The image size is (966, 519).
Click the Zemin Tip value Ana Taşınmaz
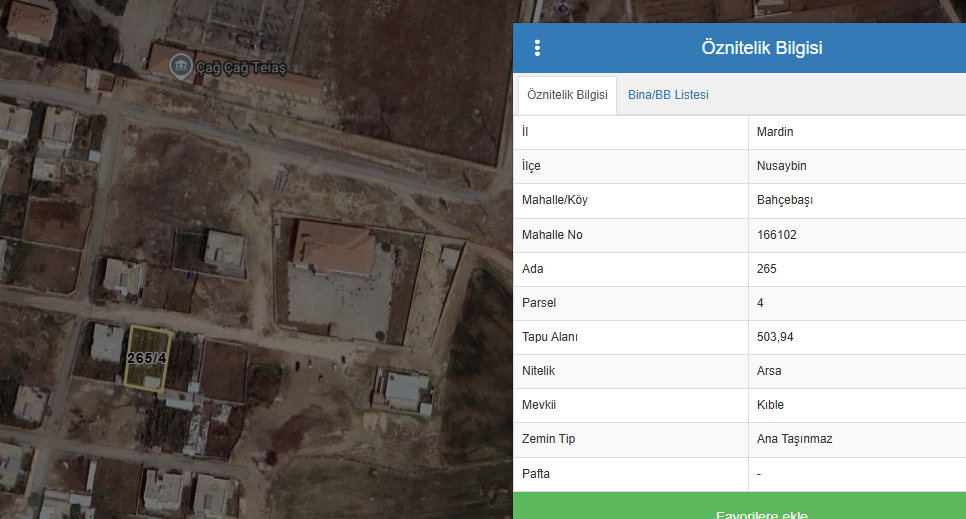click(794, 439)
